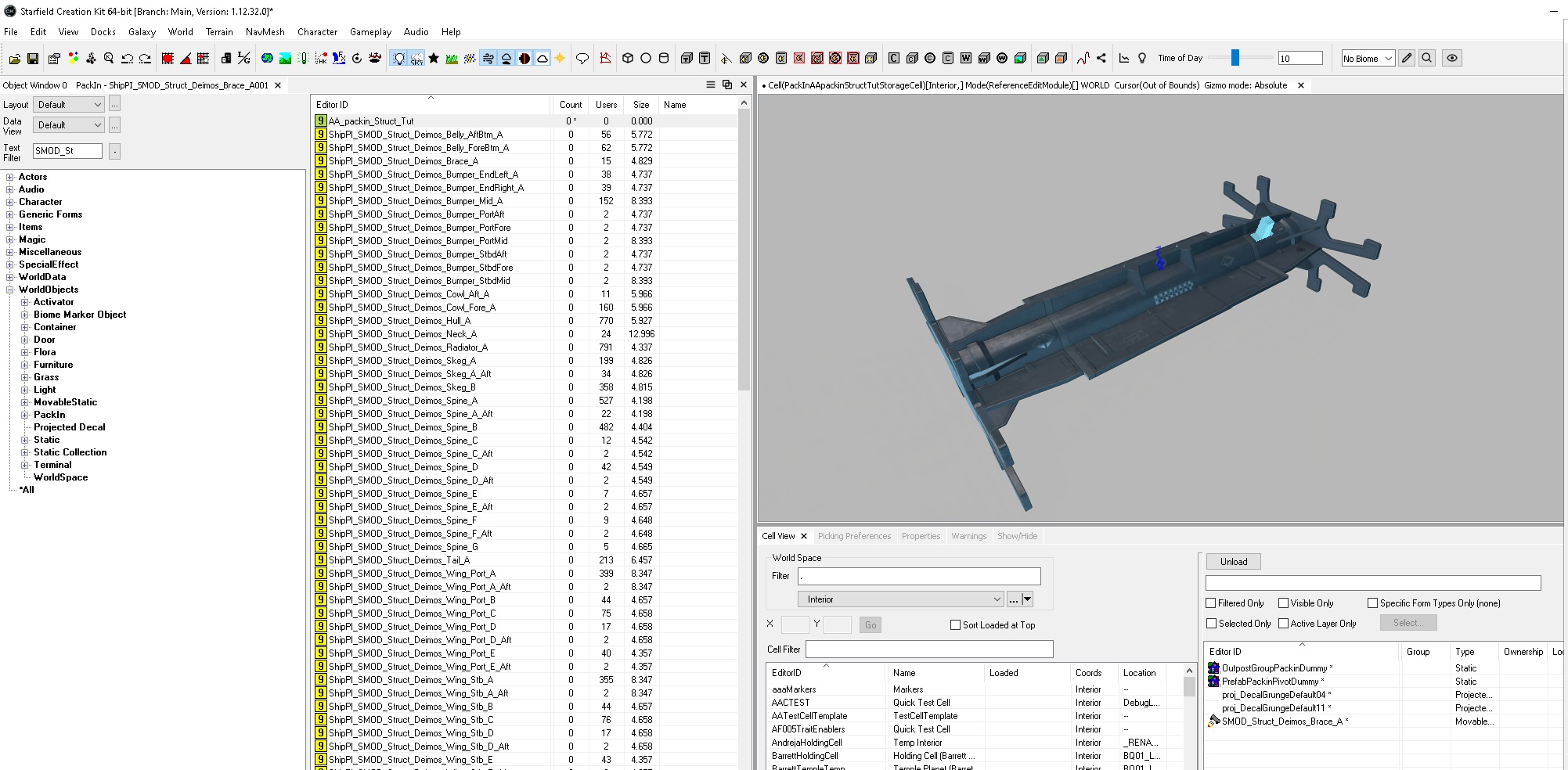
Task: Click the speech bubble toolbar icon
Action: pos(582,58)
